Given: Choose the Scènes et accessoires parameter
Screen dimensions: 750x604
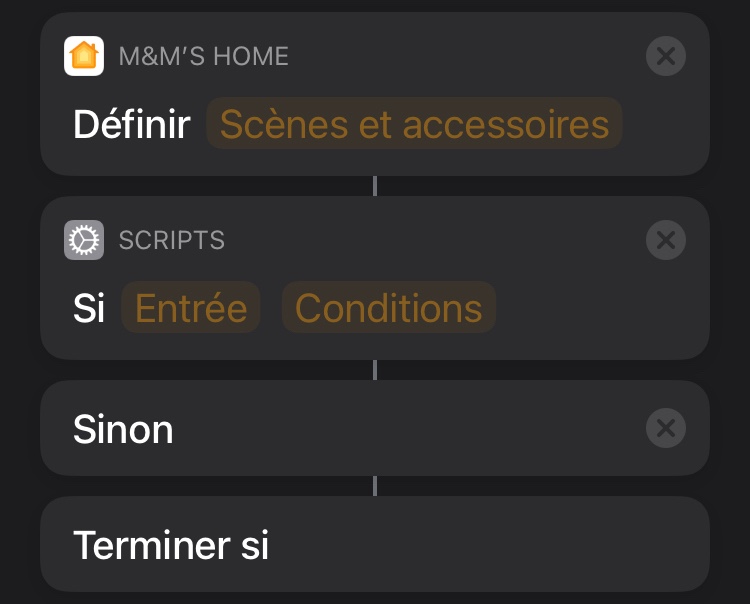Looking at the screenshot, I should point(414,125).
